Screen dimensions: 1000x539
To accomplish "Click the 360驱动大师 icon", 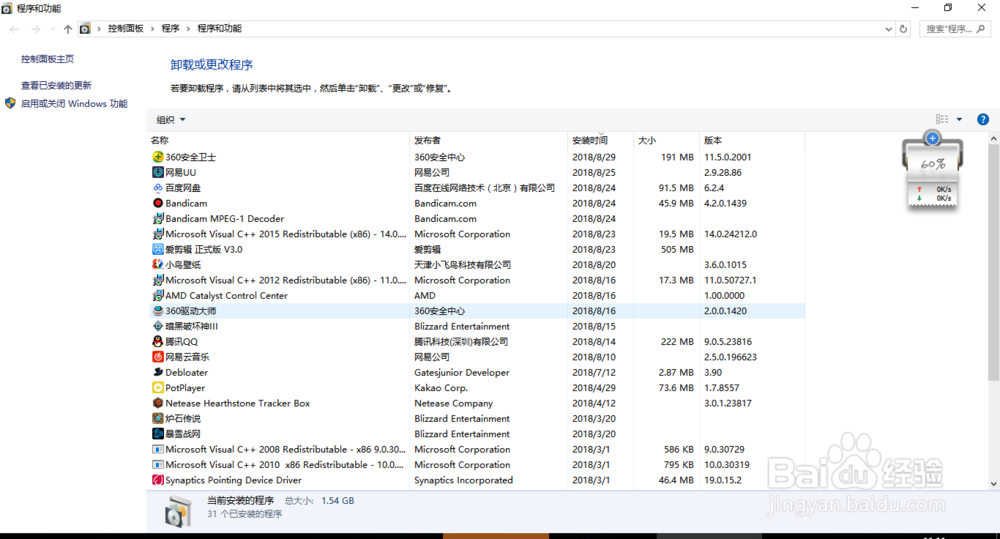I will (x=158, y=311).
